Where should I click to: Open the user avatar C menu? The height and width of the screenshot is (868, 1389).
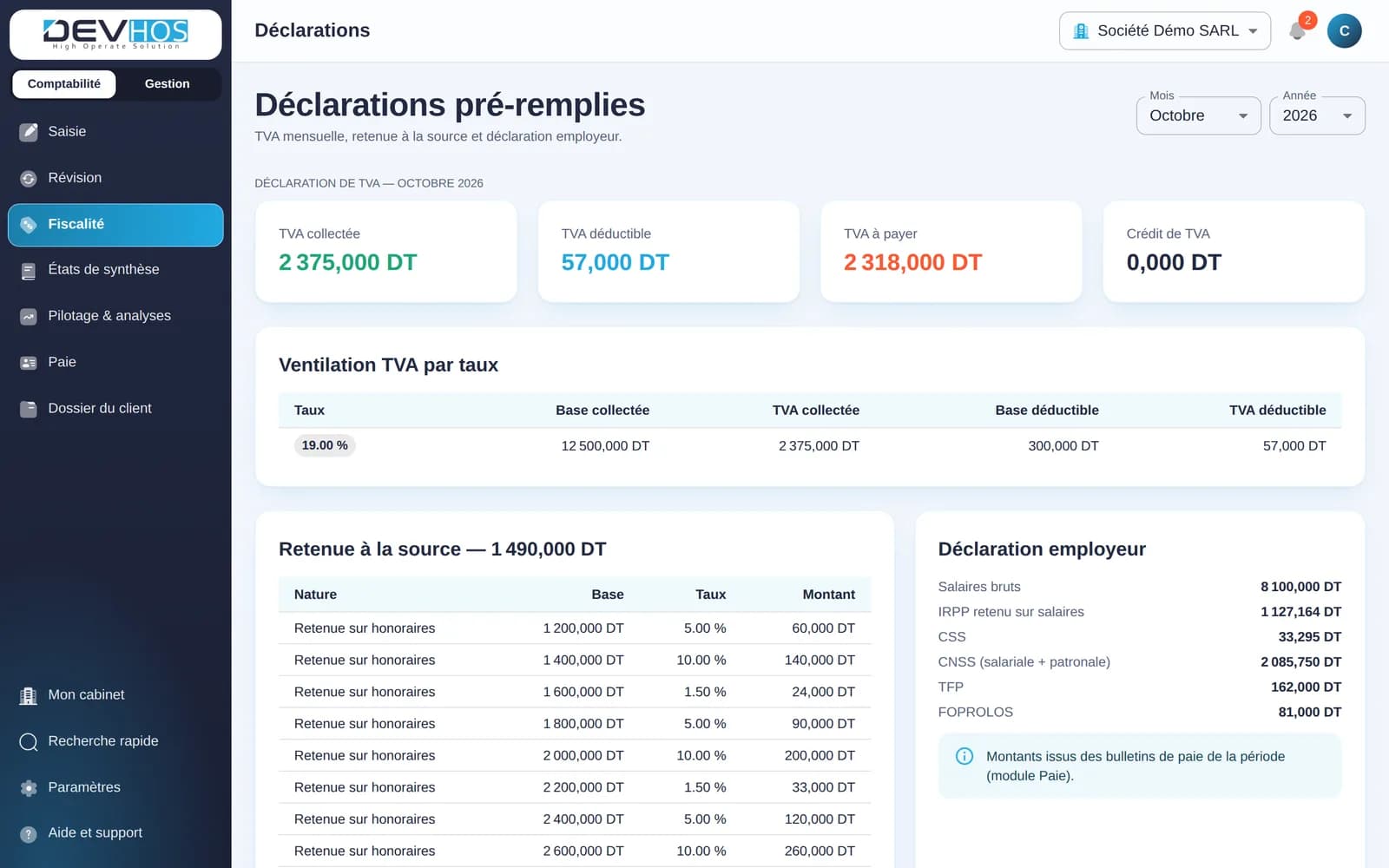1344,31
